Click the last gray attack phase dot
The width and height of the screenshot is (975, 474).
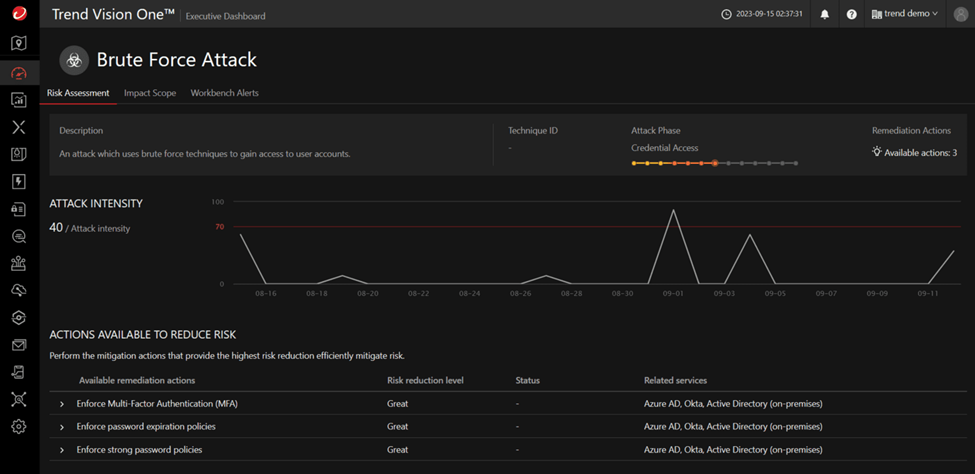point(795,164)
